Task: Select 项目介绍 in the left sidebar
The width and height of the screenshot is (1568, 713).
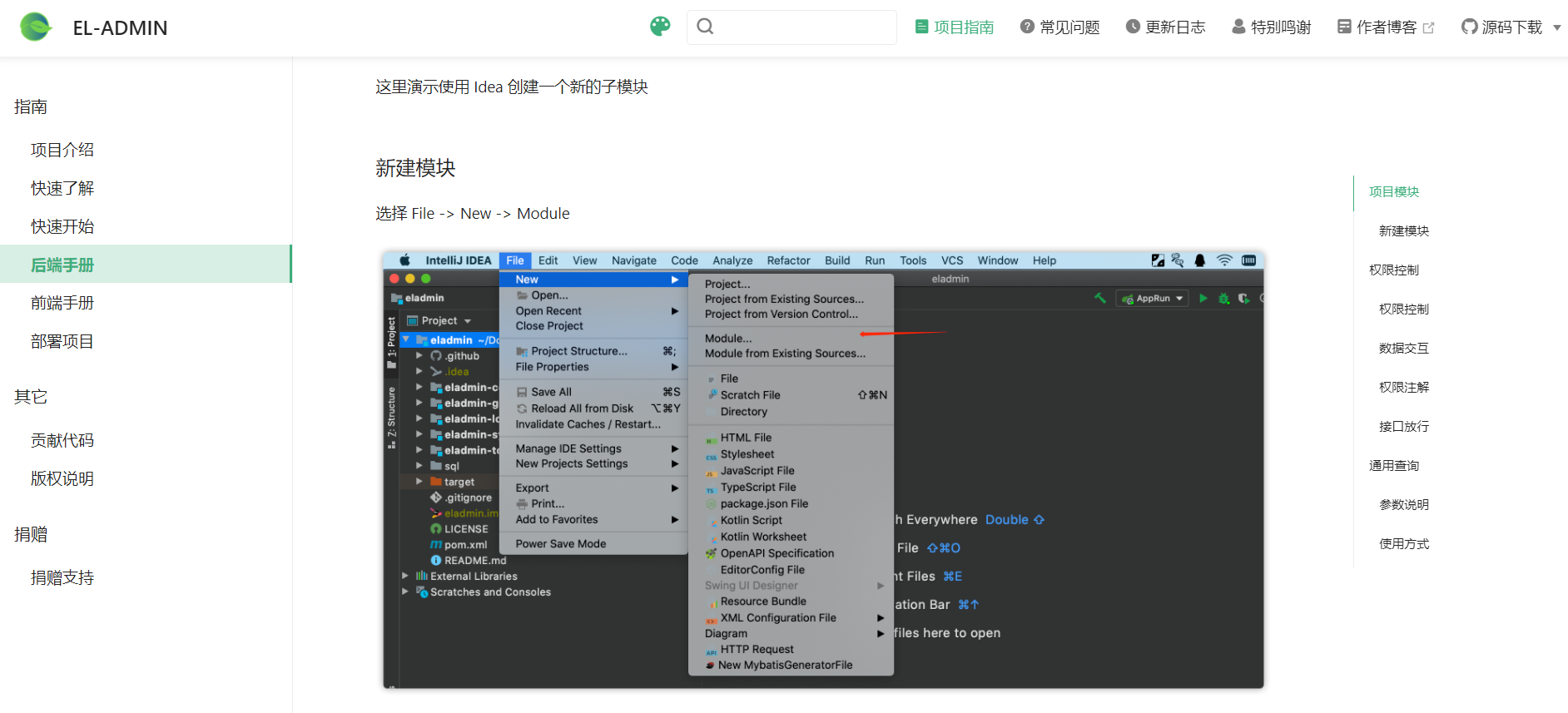Action: click(62, 150)
